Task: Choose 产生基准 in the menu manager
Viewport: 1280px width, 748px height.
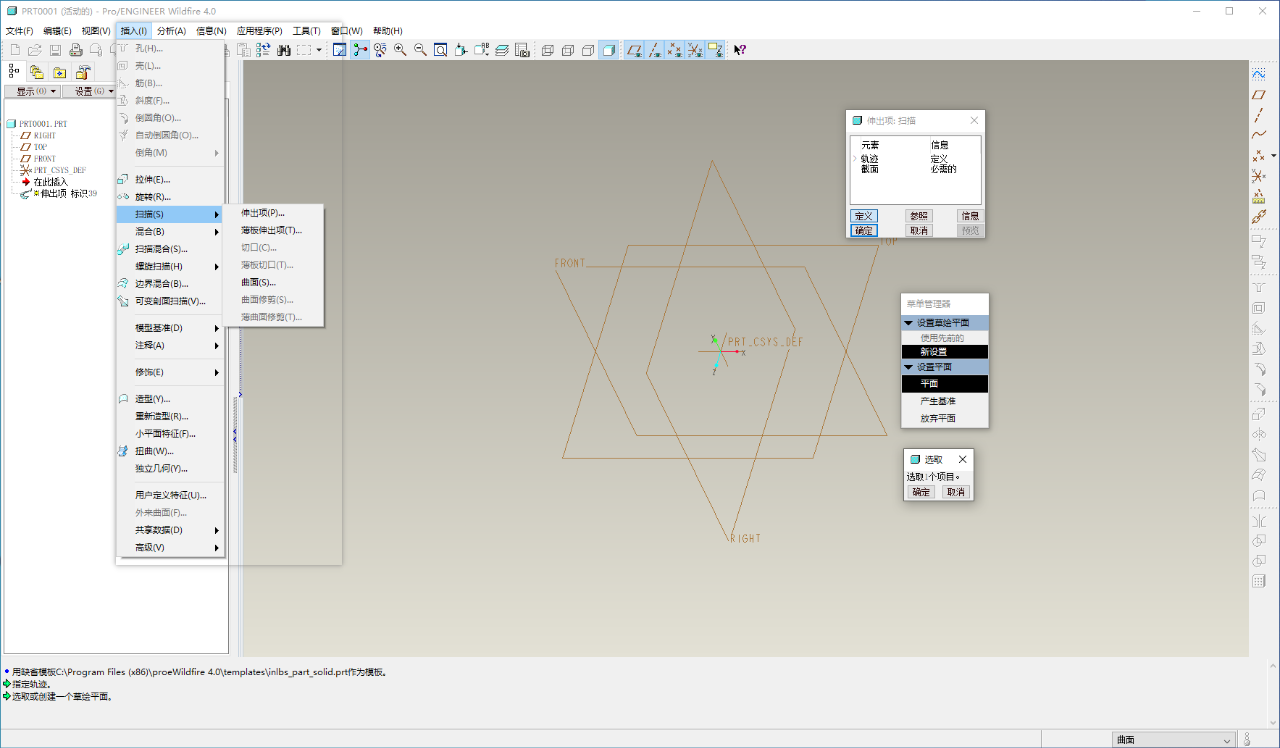Action: click(937, 401)
